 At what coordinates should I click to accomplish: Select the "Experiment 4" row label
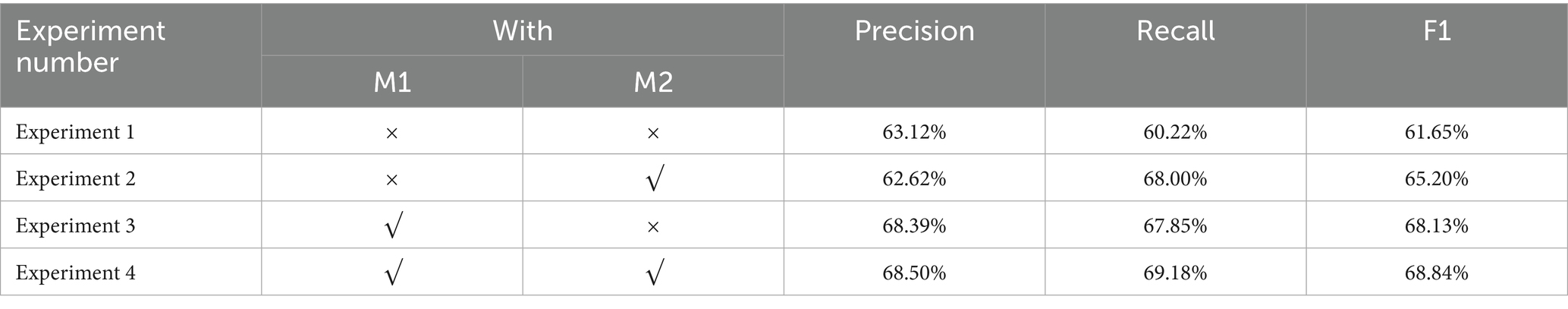[75, 273]
